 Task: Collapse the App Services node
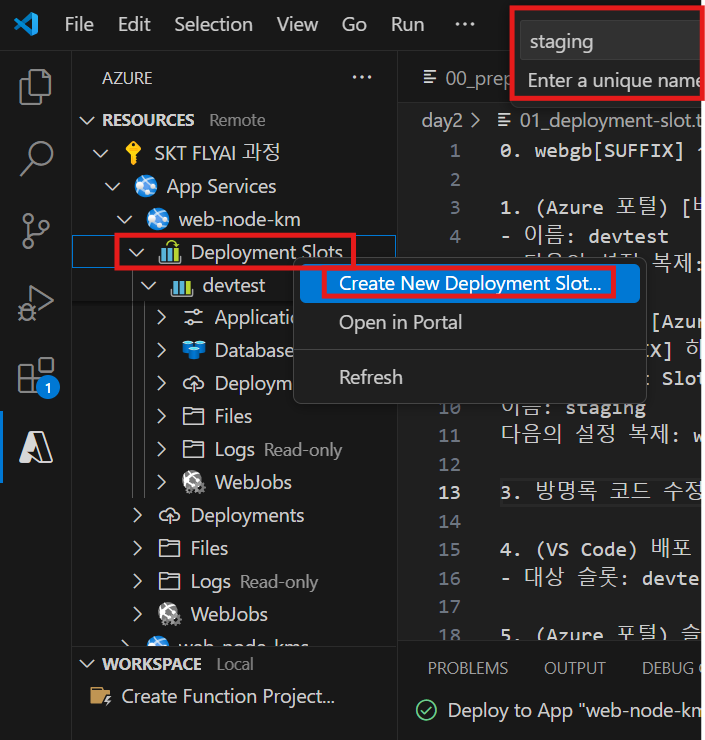tap(112, 186)
